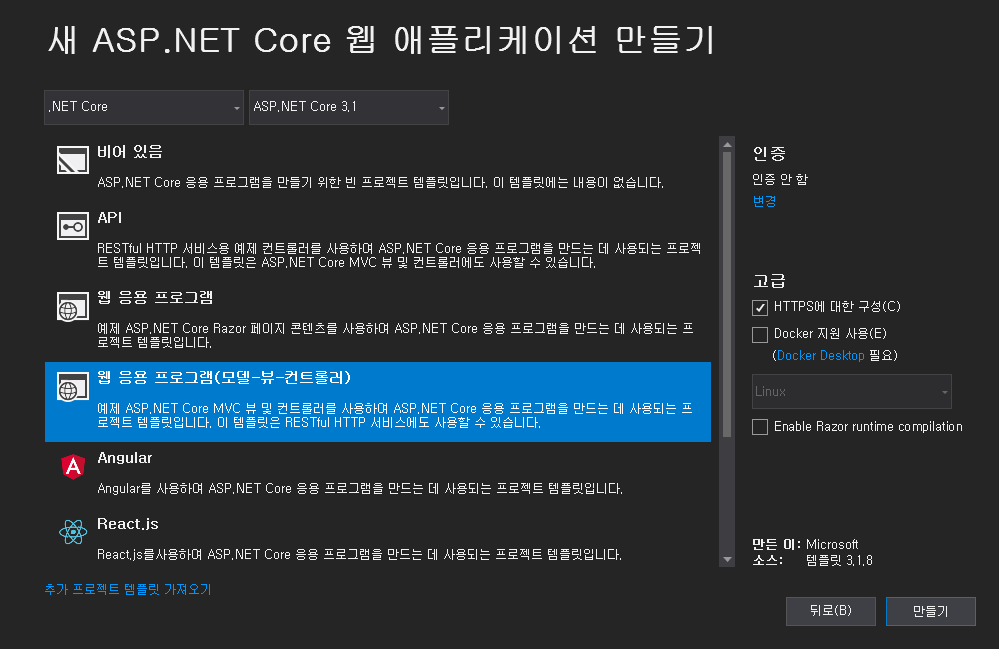Select the Angular logo icon
The width and height of the screenshot is (999, 649).
[x=73, y=467]
